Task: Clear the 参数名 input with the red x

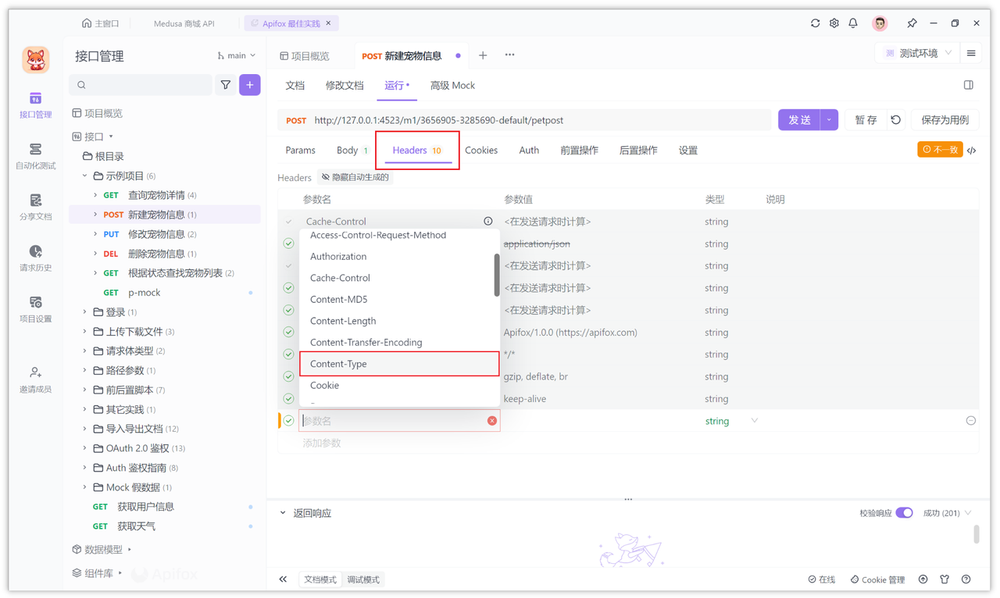Action: [x=491, y=421]
